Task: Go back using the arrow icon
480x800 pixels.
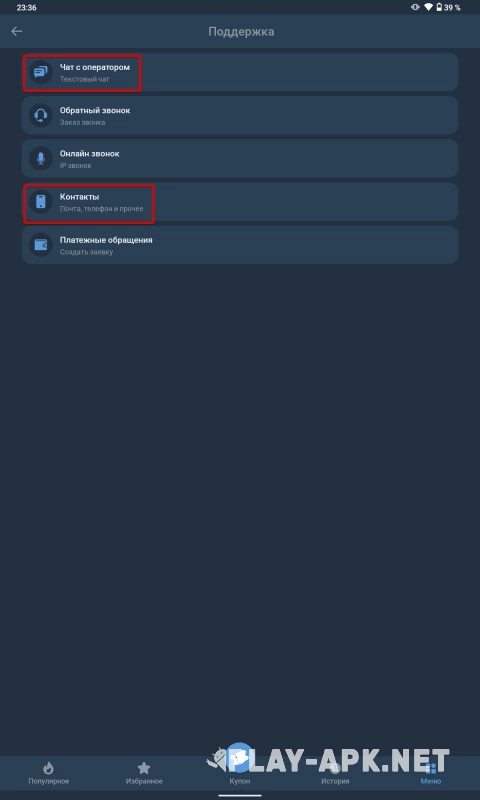Action: [17, 32]
